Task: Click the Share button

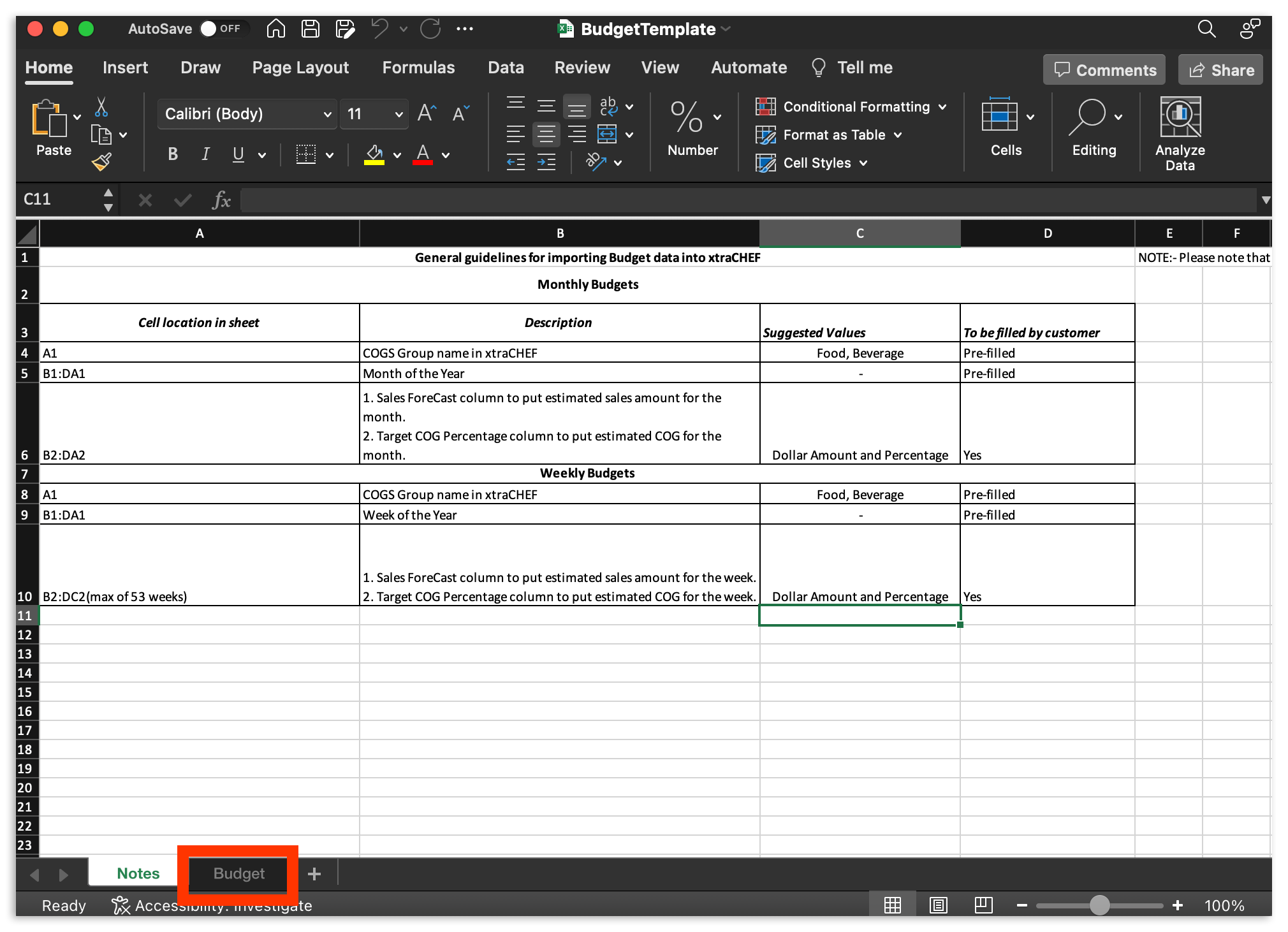Action: click(x=1221, y=70)
